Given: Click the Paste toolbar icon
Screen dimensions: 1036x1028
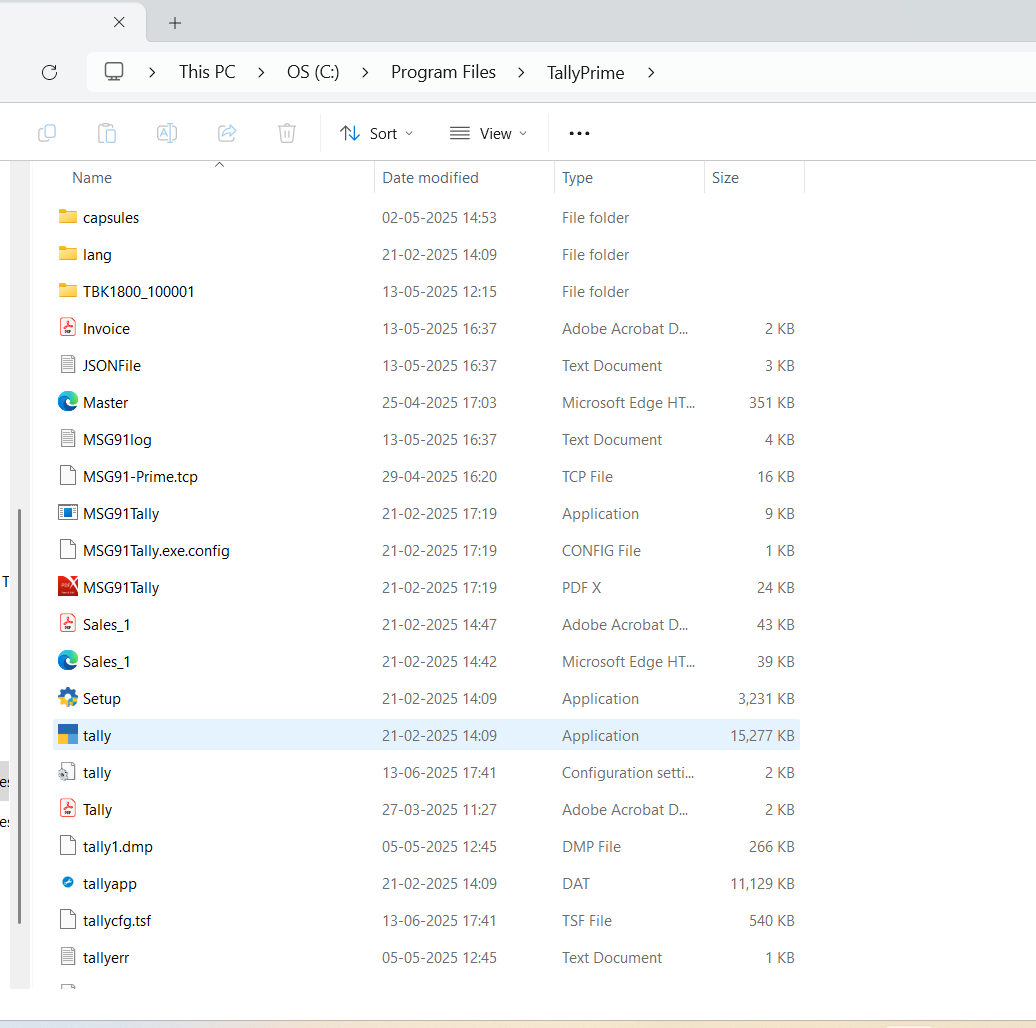Looking at the screenshot, I should click(x=107, y=133).
